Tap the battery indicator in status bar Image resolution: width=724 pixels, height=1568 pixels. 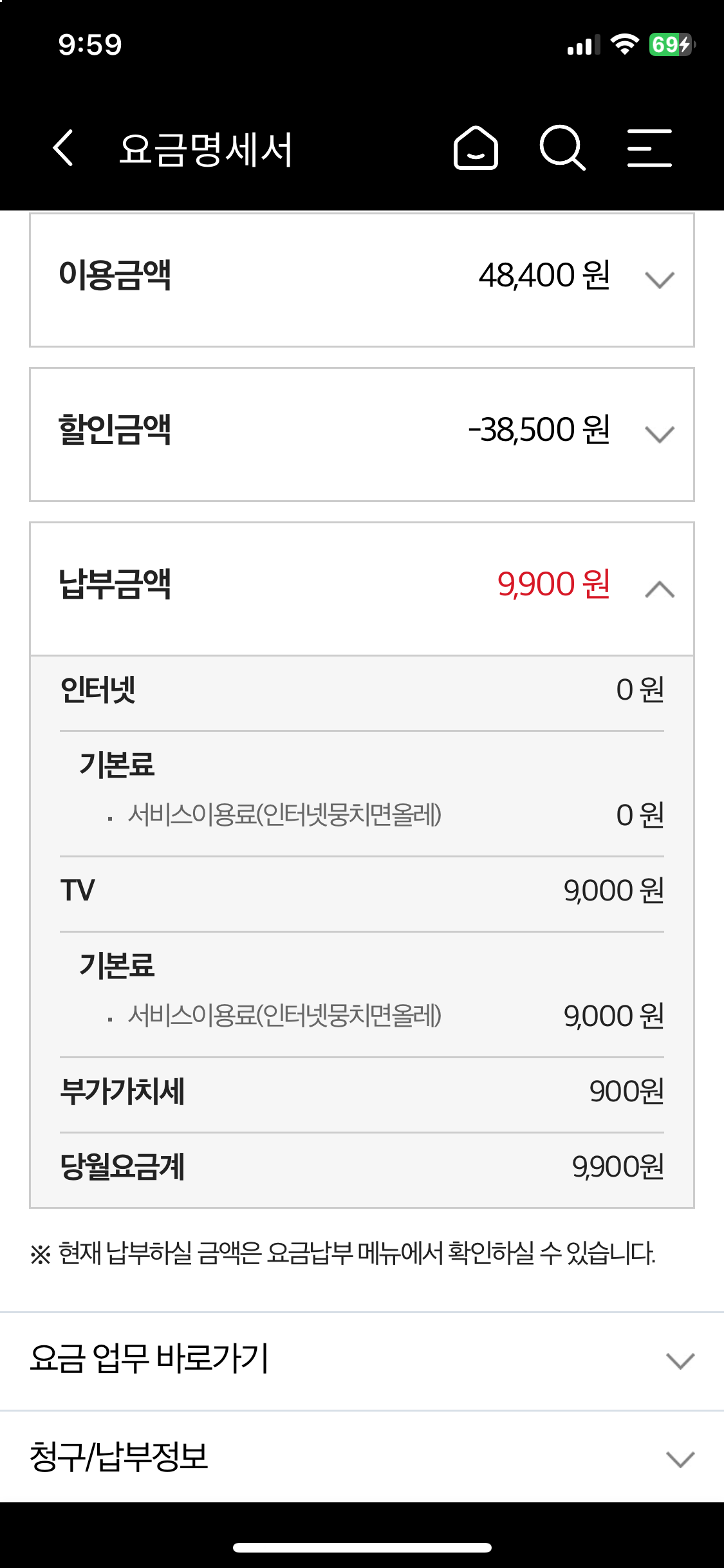coord(671,44)
